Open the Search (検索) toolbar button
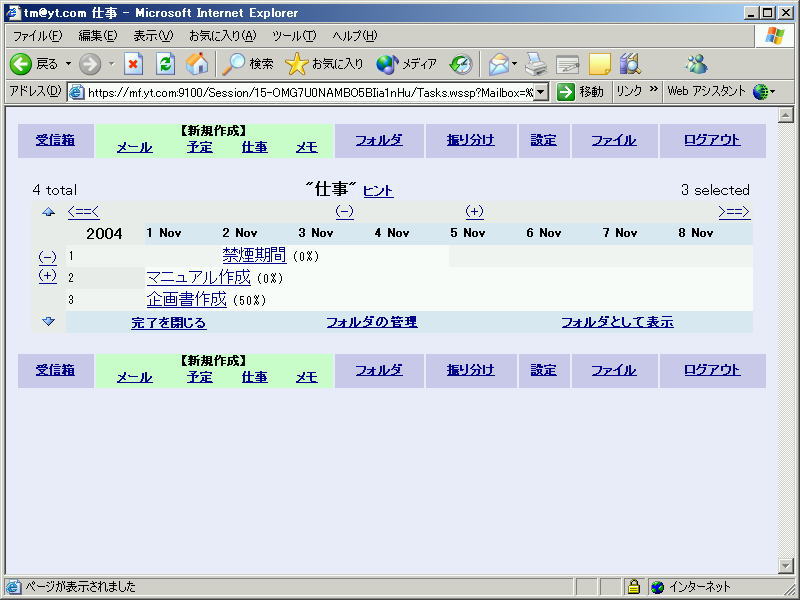Image resolution: width=800 pixels, height=600 pixels. pyautogui.click(x=248, y=64)
